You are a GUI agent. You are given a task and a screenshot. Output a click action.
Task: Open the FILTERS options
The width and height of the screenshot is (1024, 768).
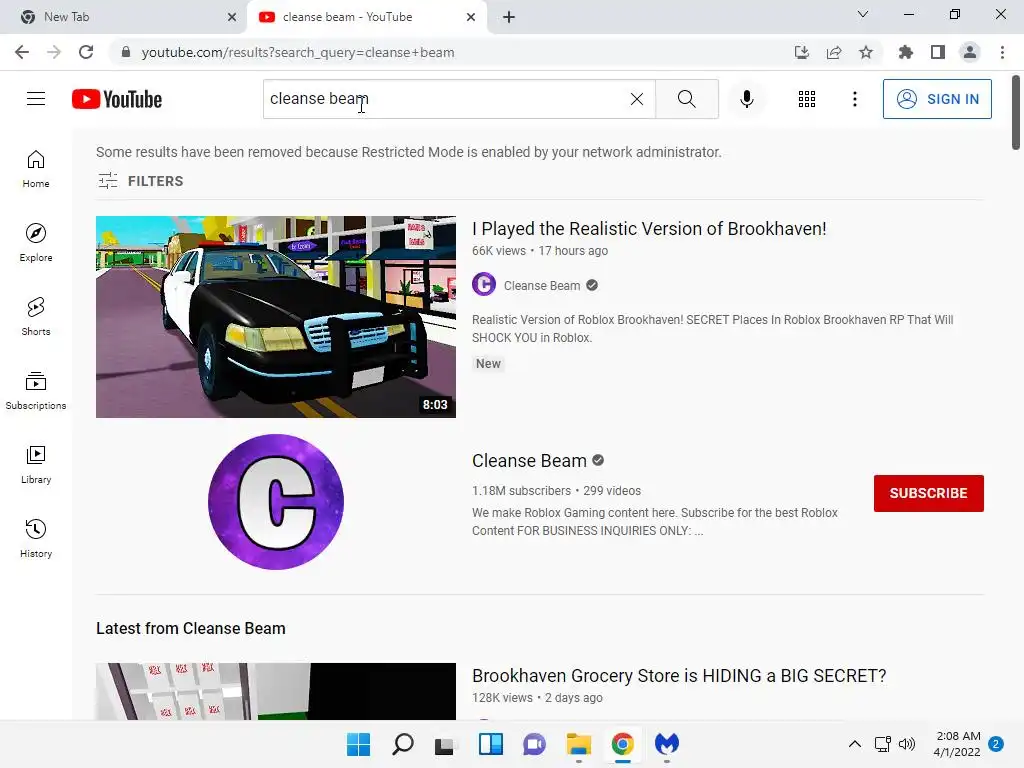pos(140,181)
